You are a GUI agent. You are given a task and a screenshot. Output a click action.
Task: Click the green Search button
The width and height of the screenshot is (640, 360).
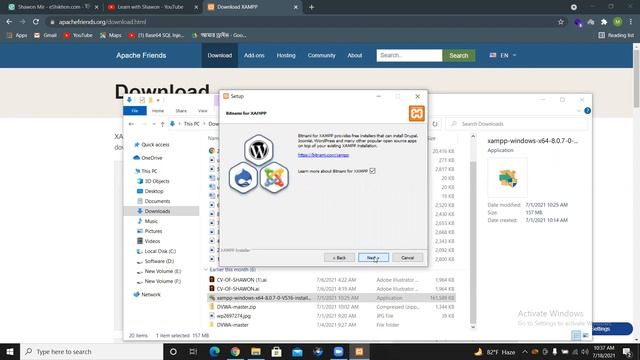[458, 55]
